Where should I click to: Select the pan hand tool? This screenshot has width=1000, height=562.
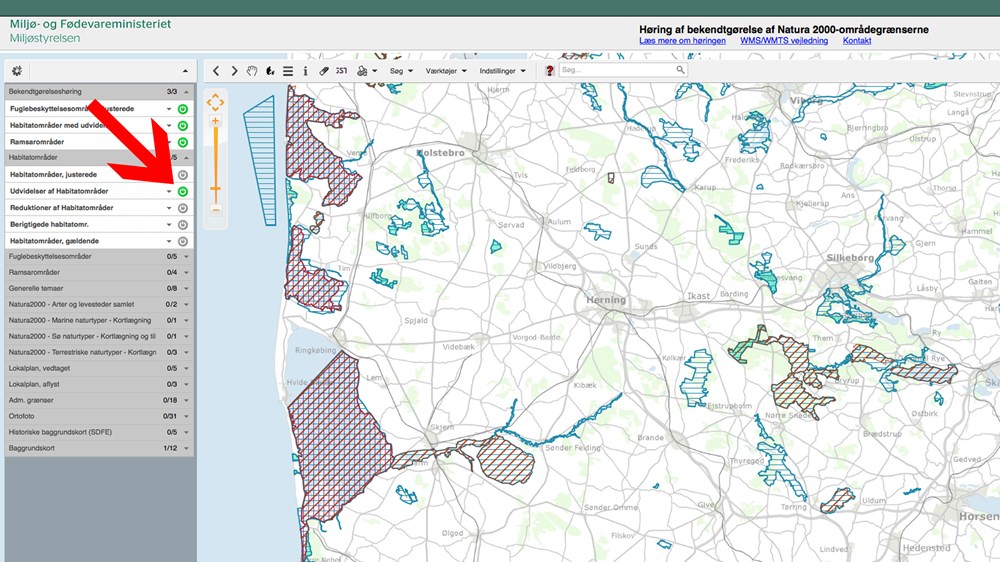(x=252, y=71)
